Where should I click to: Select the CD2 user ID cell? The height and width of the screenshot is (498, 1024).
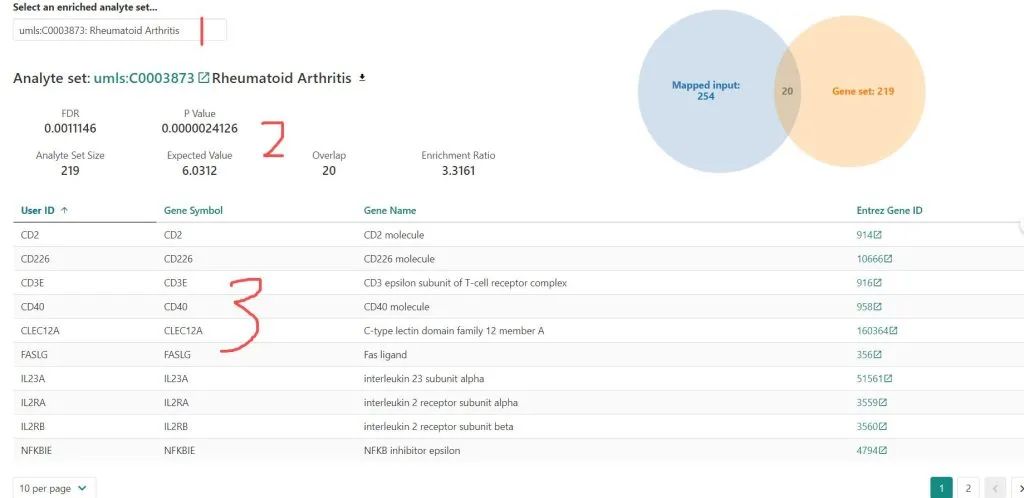click(x=30, y=235)
